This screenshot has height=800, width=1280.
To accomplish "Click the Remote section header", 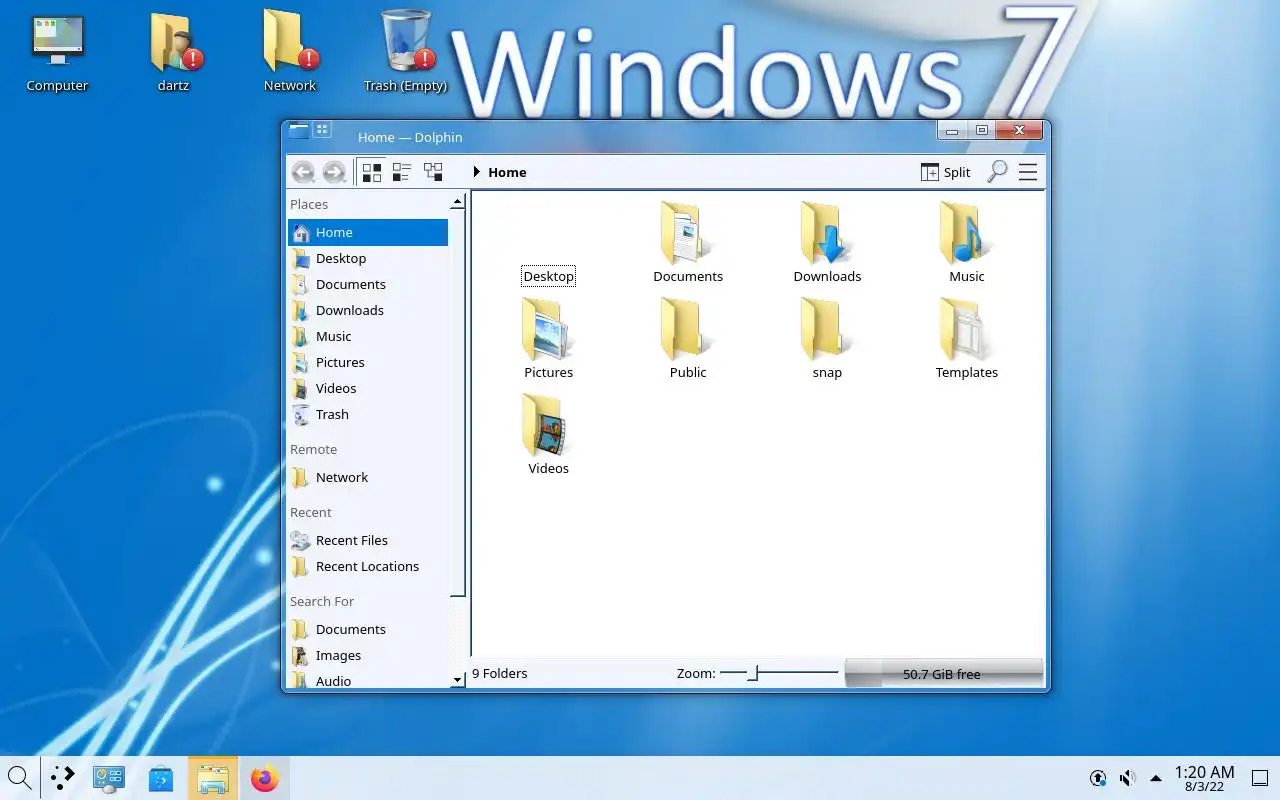I will [x=313, y=449].
